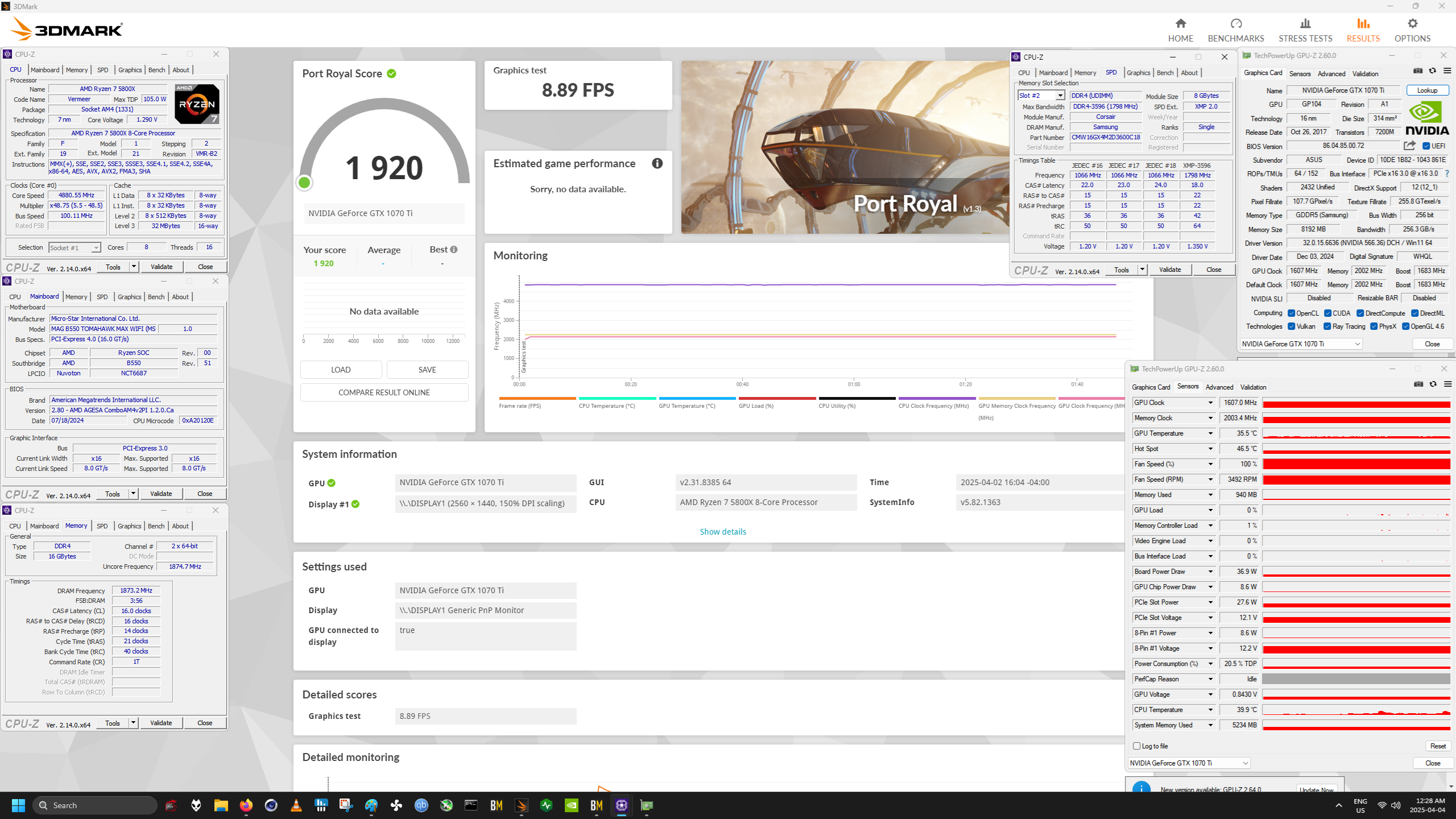The width and height of the screenshot is (1456, 819).
Task: Open the Snipping Tool taskbar icon
Action: (346, 805)
